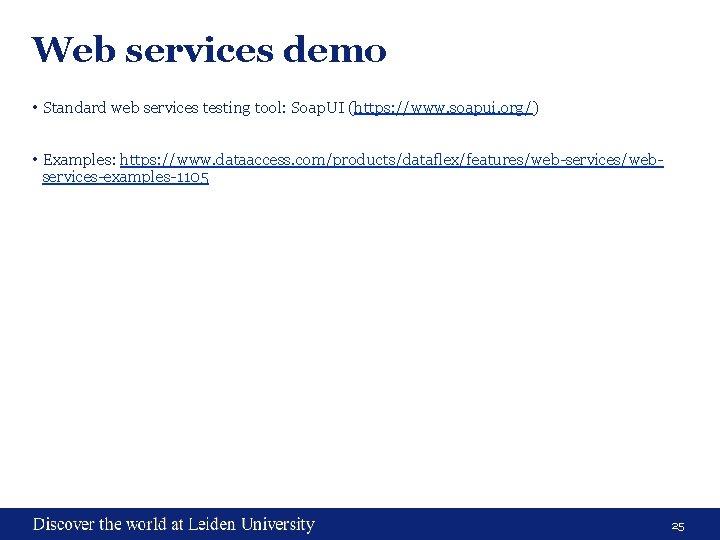The height and width of the screenshot is (540, 720).
Task: Select the 'Web services demo' slide title
Action: tap(209, 50)
